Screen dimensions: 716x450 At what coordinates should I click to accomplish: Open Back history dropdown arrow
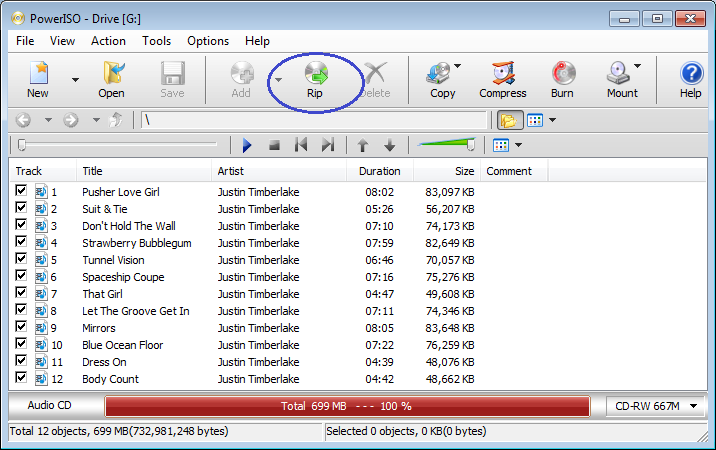pos(48,120)
